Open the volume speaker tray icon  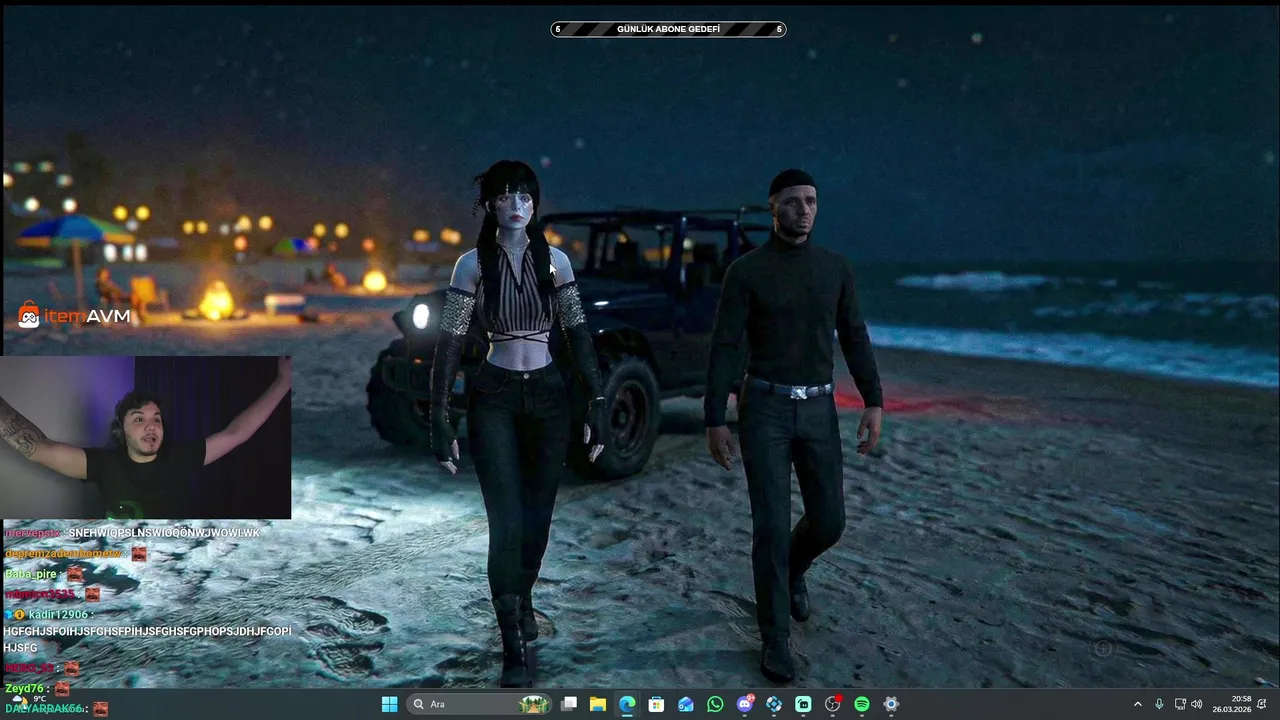coord(1197,704)
